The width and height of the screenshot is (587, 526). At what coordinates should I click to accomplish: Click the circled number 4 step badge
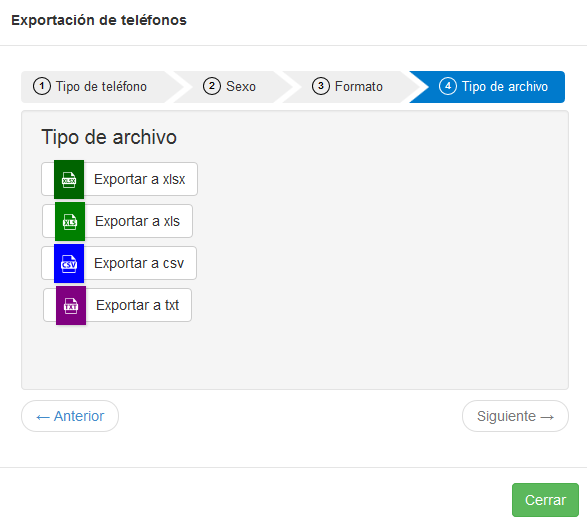pos(448,86)
